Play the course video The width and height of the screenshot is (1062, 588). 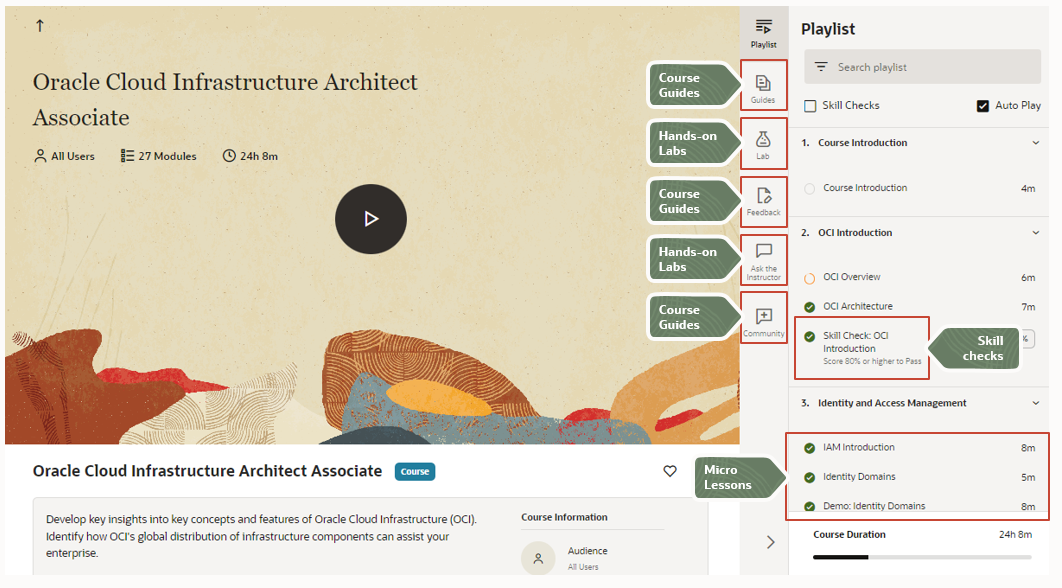(370, 219)
